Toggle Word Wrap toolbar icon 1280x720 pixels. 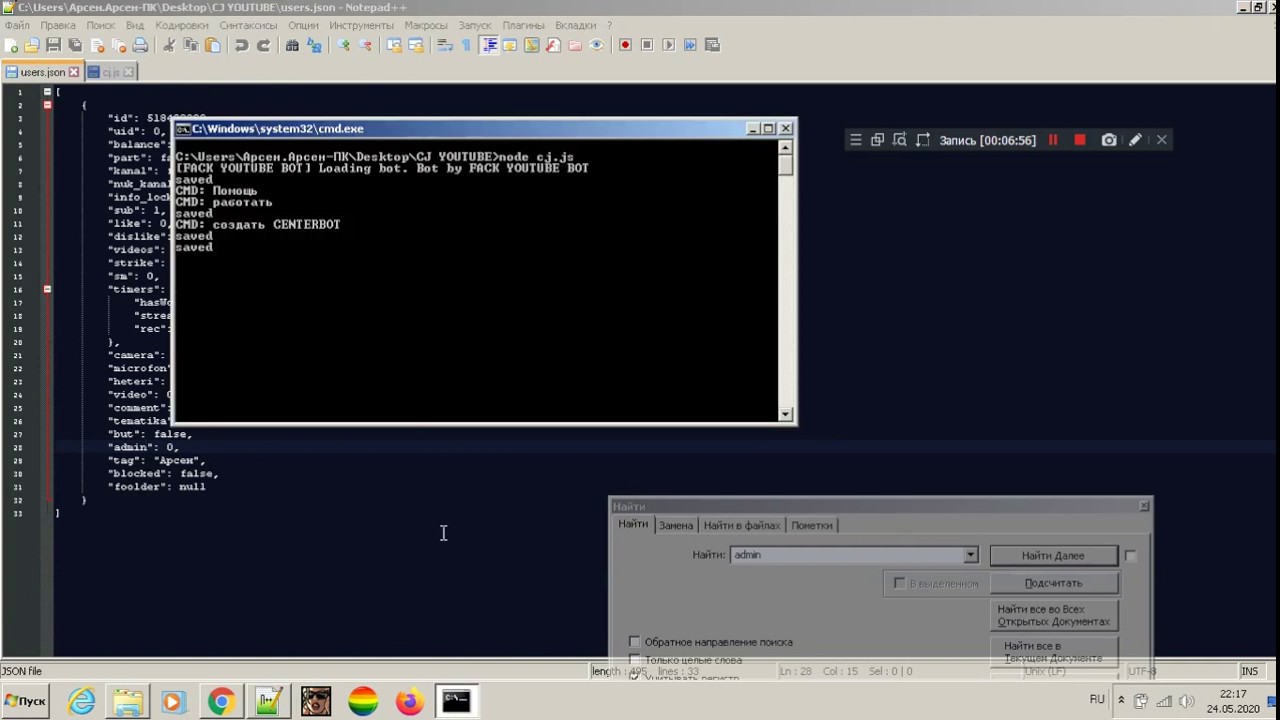pyautogui.click(x=445, y=45)
